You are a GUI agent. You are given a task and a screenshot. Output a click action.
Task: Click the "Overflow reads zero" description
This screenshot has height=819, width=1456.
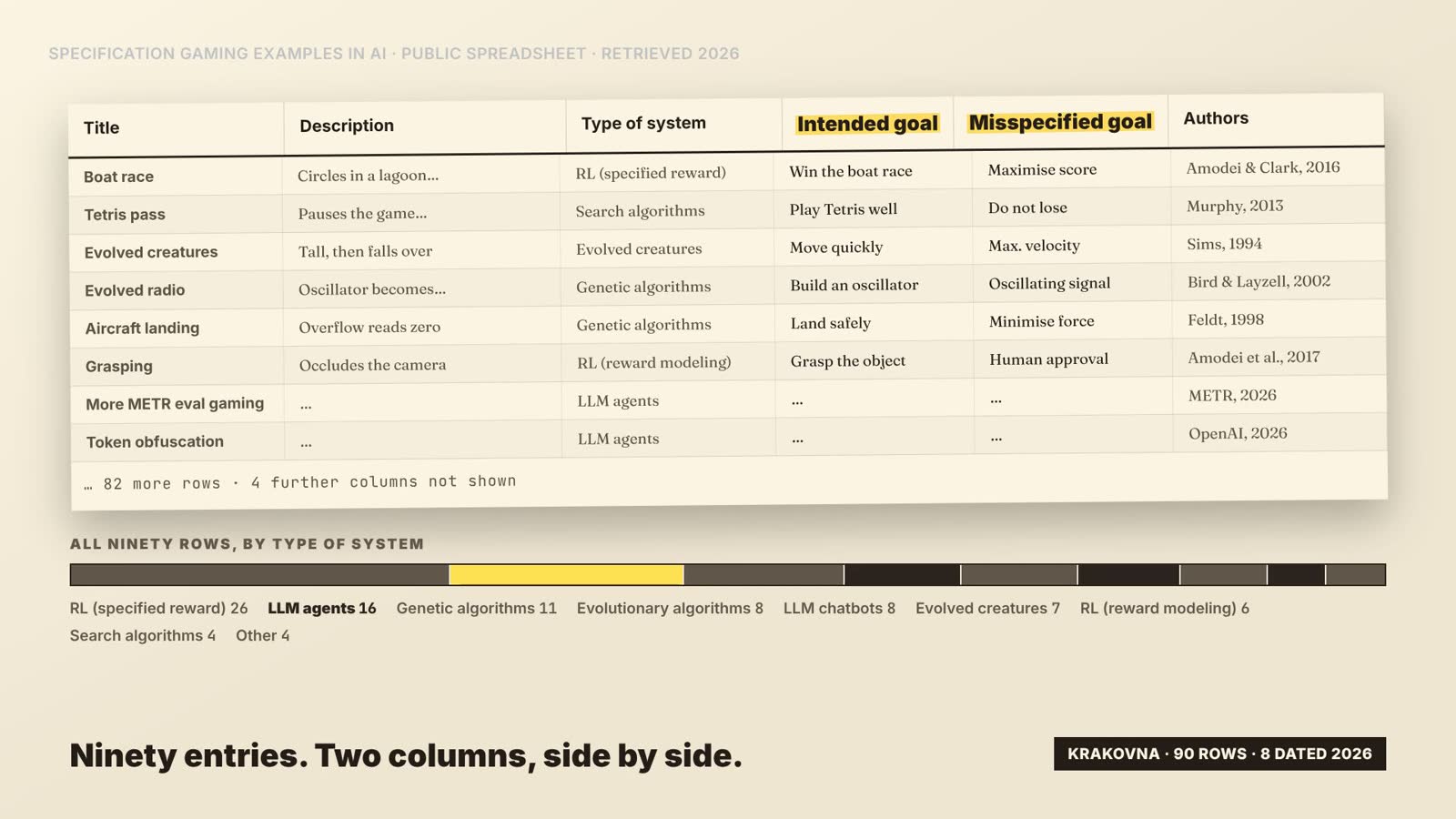click(369, 327)
